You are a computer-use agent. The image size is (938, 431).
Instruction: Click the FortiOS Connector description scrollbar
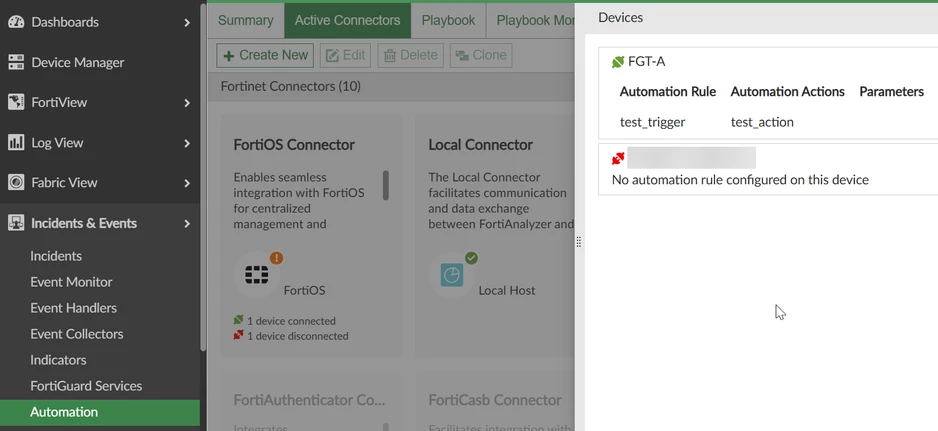coord(386,186)
